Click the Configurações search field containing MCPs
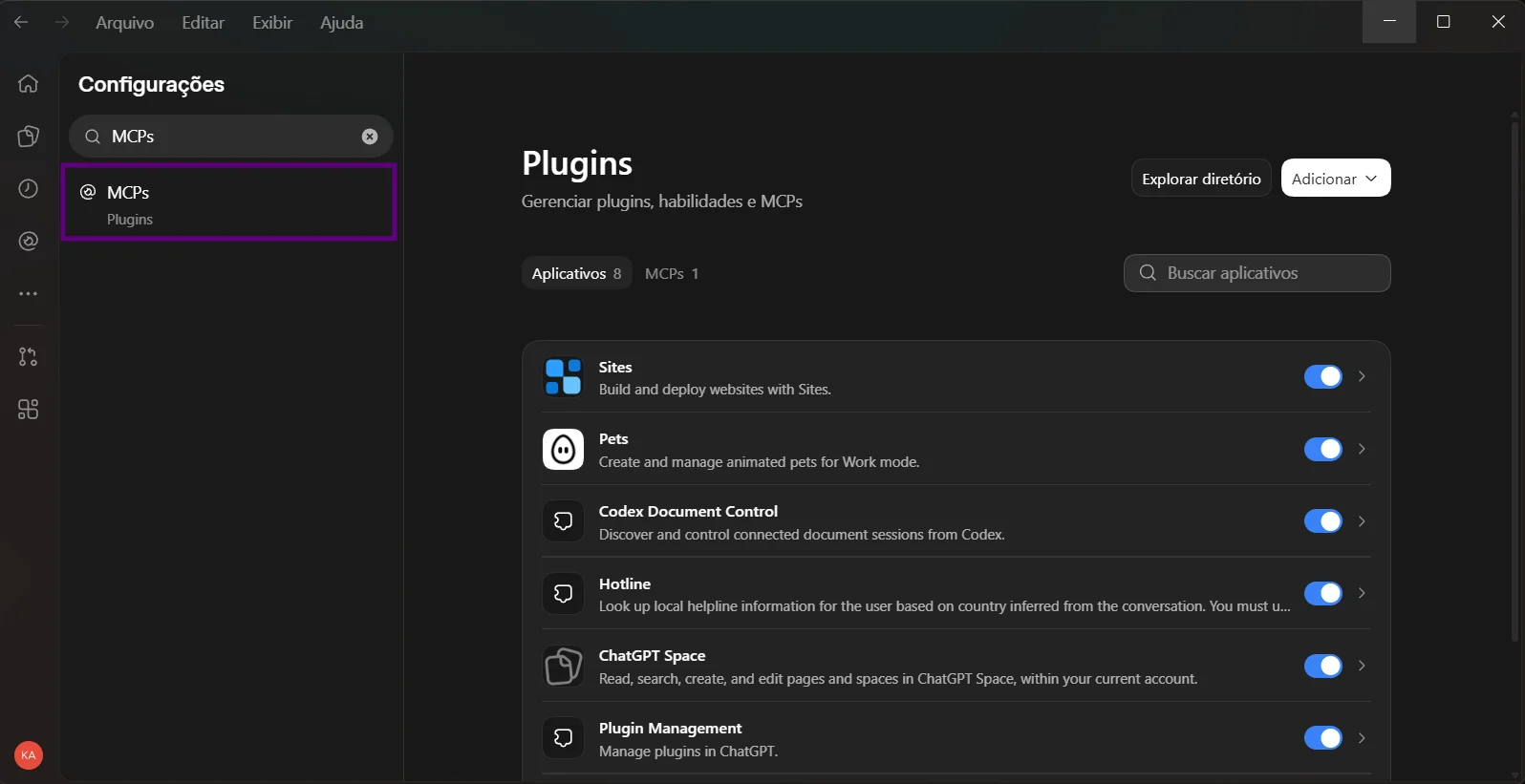 (230, 137)
